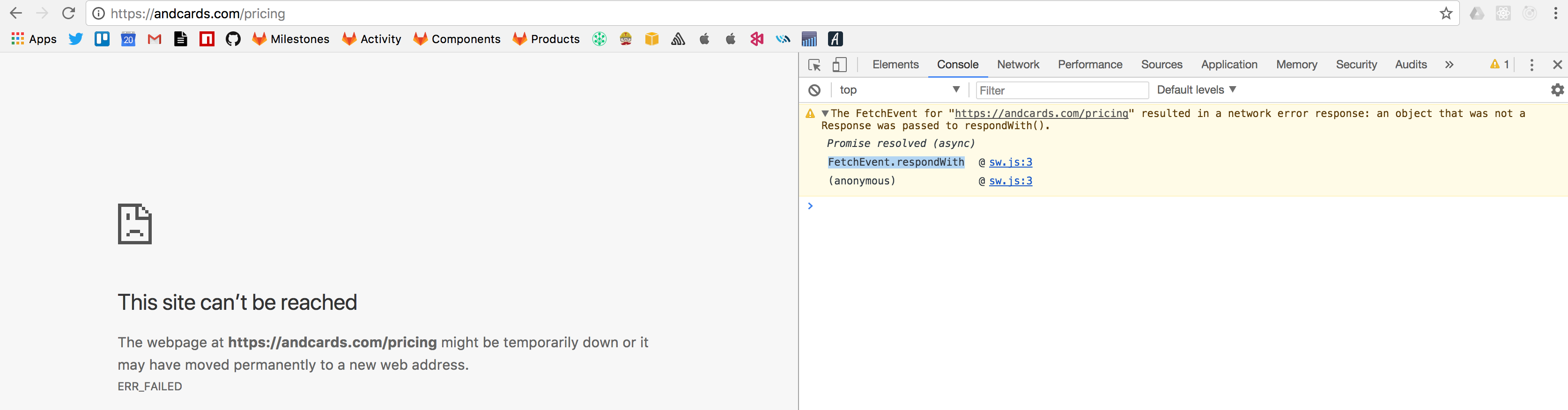Switch to the Elements tab
The height and width of the screenshot is (410, 1568).
895,65
